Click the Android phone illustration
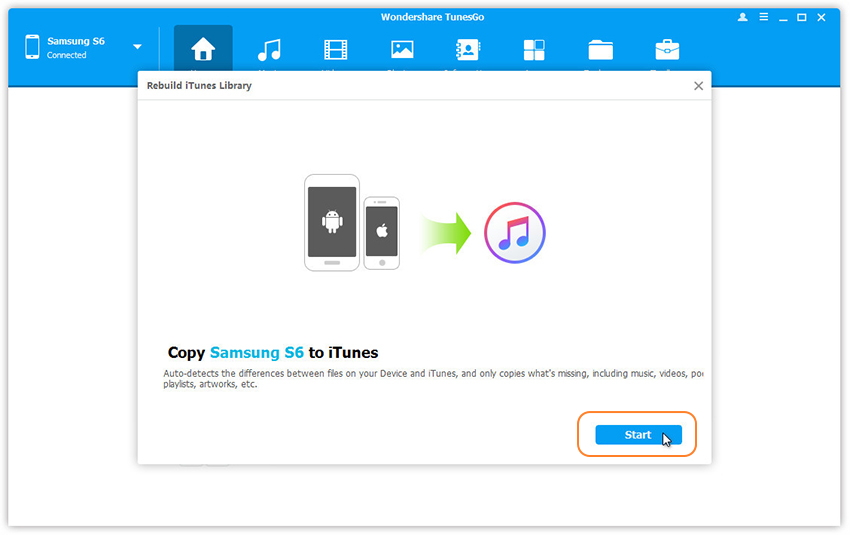850x535 pixels. click(332, 222)
